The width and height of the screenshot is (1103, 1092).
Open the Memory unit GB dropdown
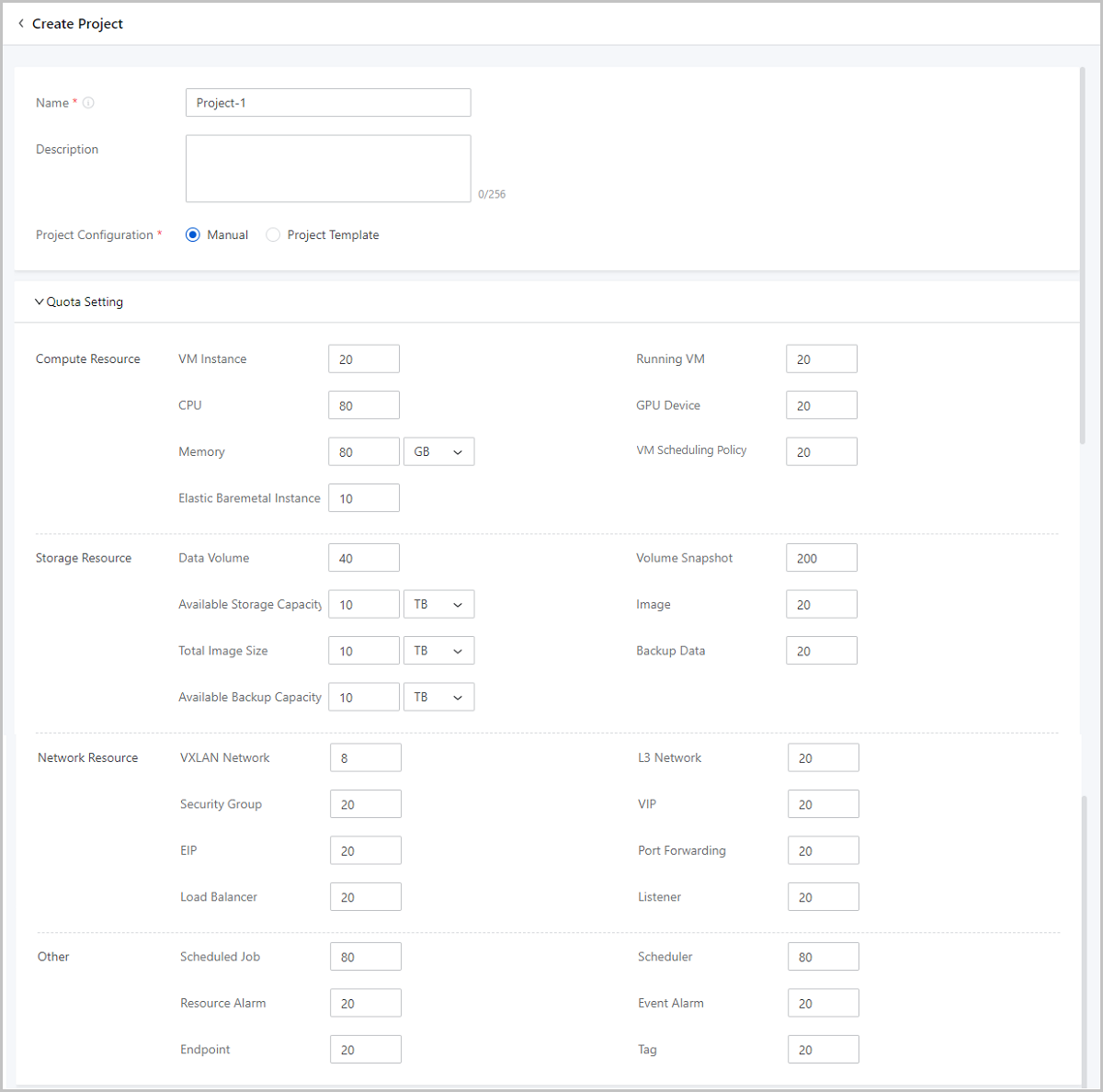(438, 452)
